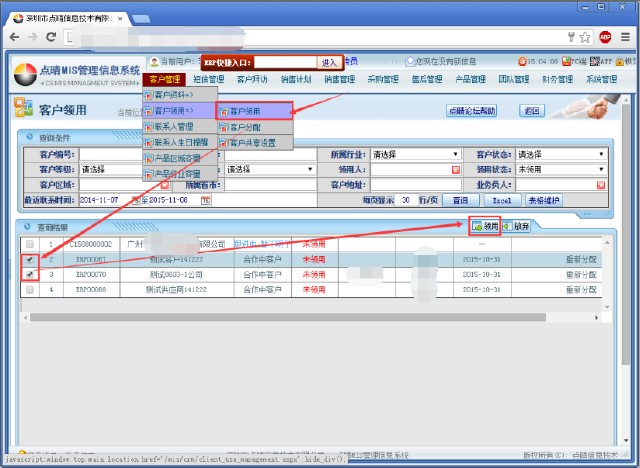Screen dimensions: 640x468
Task: Open the AdBlock (ABP) extension icon
Action: tap(605, 37)
